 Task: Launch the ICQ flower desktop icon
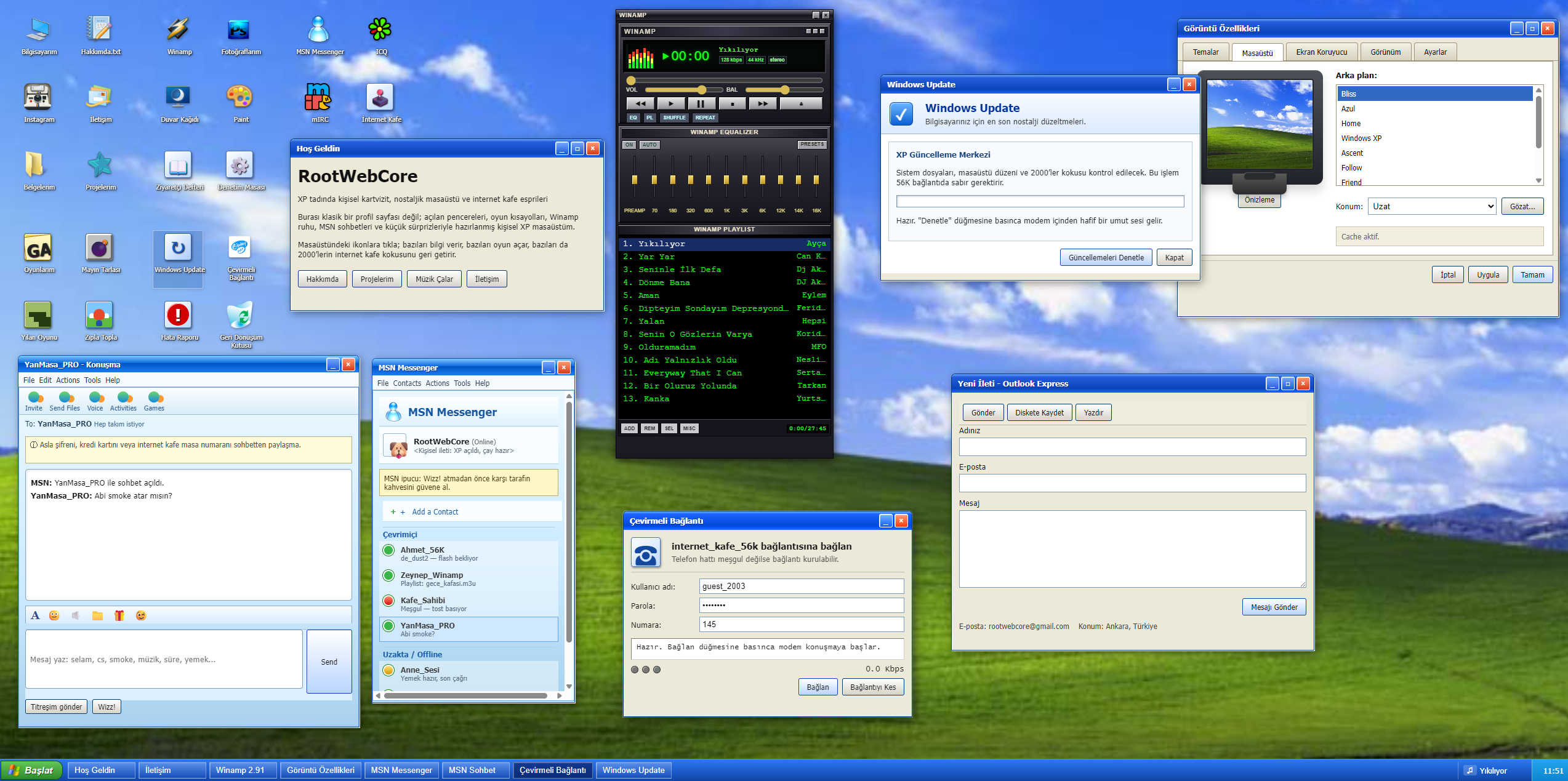coord(381,36)
